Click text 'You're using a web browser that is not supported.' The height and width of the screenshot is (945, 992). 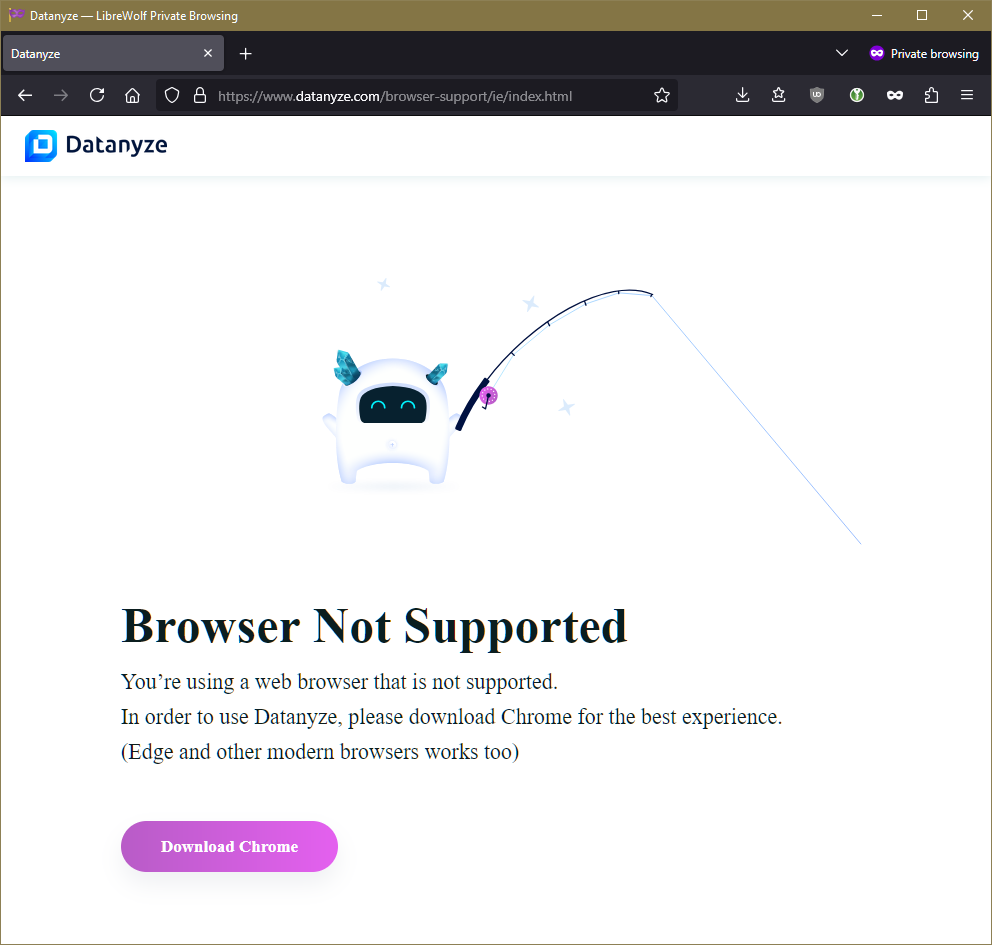tap(339, 682)
